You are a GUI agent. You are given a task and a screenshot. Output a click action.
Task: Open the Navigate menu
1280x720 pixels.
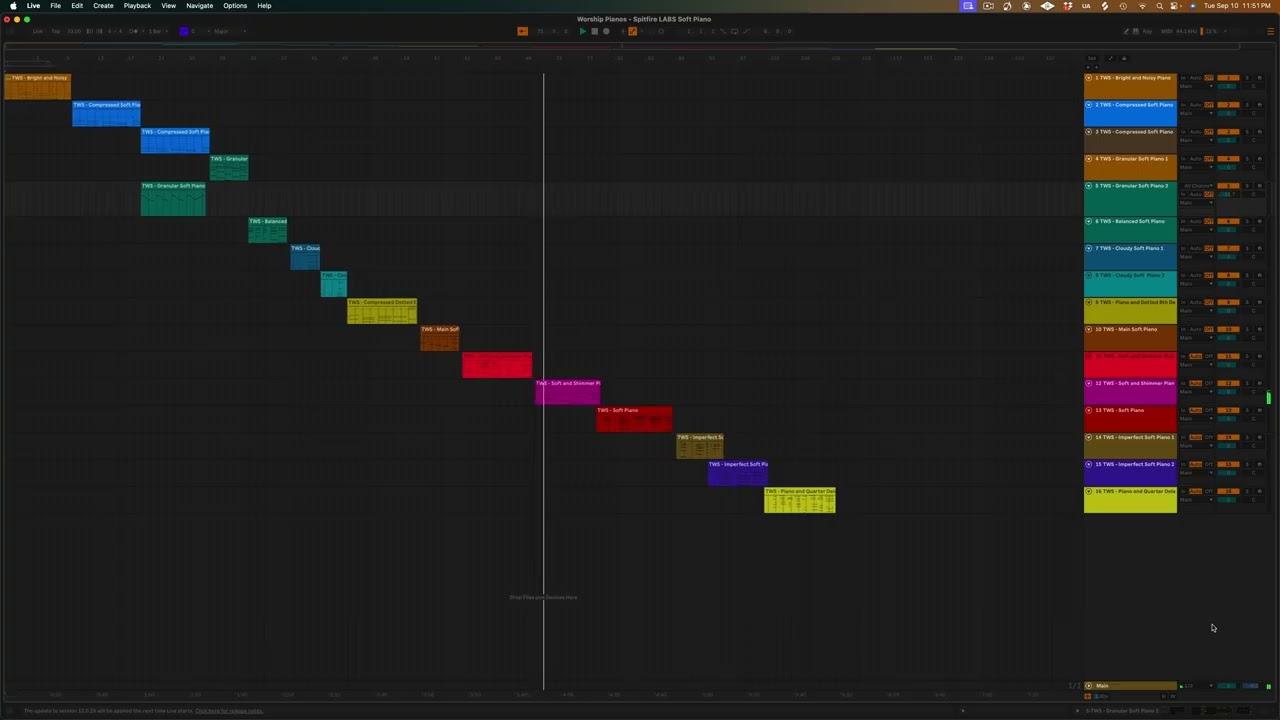click(199, 6)
